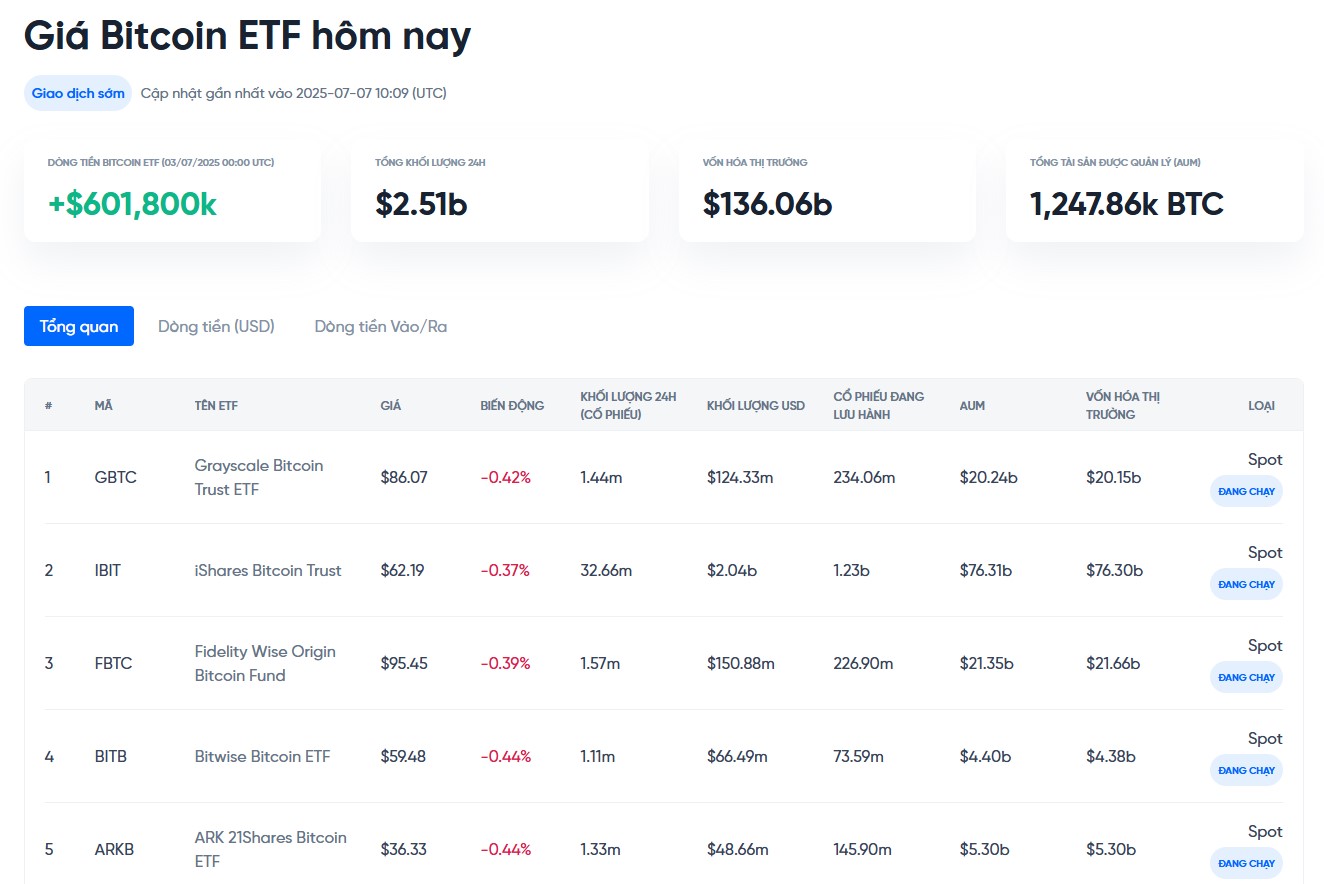Click BITB USD volume $66.49m

(737, 756)
